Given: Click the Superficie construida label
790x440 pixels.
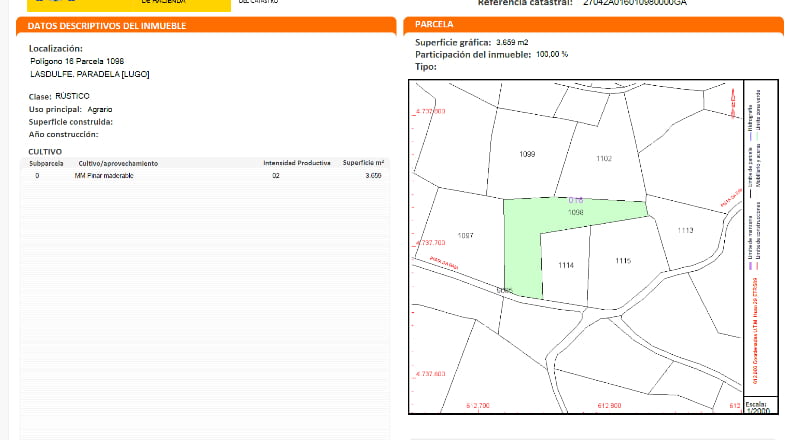Looking at the screenshot, I should (71, 122).
